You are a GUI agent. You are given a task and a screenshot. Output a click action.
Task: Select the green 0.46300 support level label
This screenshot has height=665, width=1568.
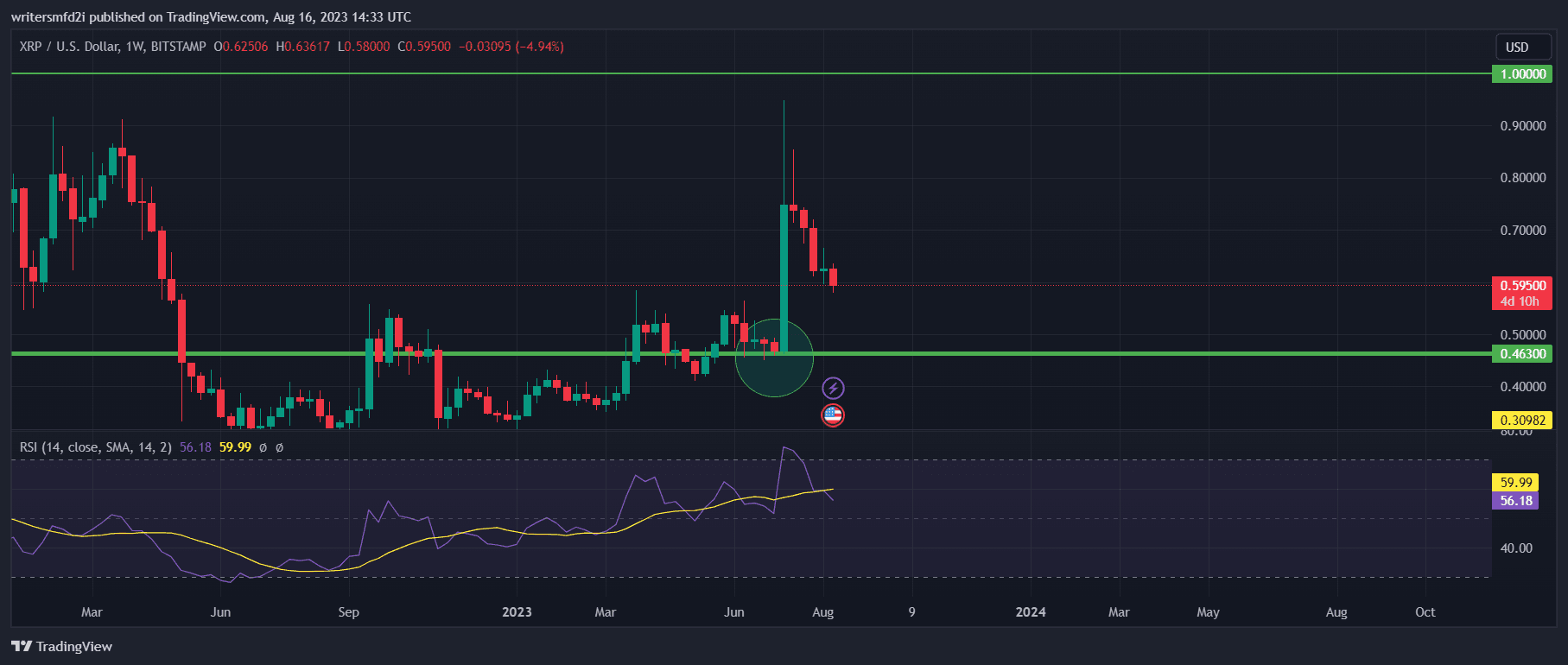pyautogui.click(x=1522, y=354)
